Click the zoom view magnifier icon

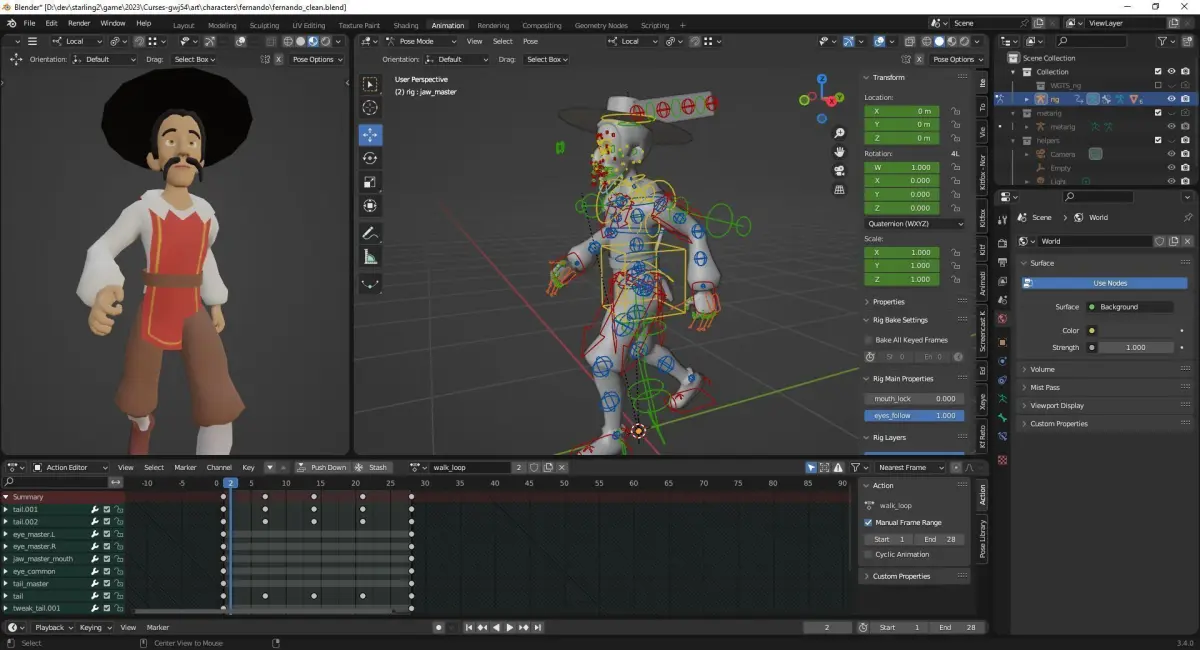[x=840, y=133]
